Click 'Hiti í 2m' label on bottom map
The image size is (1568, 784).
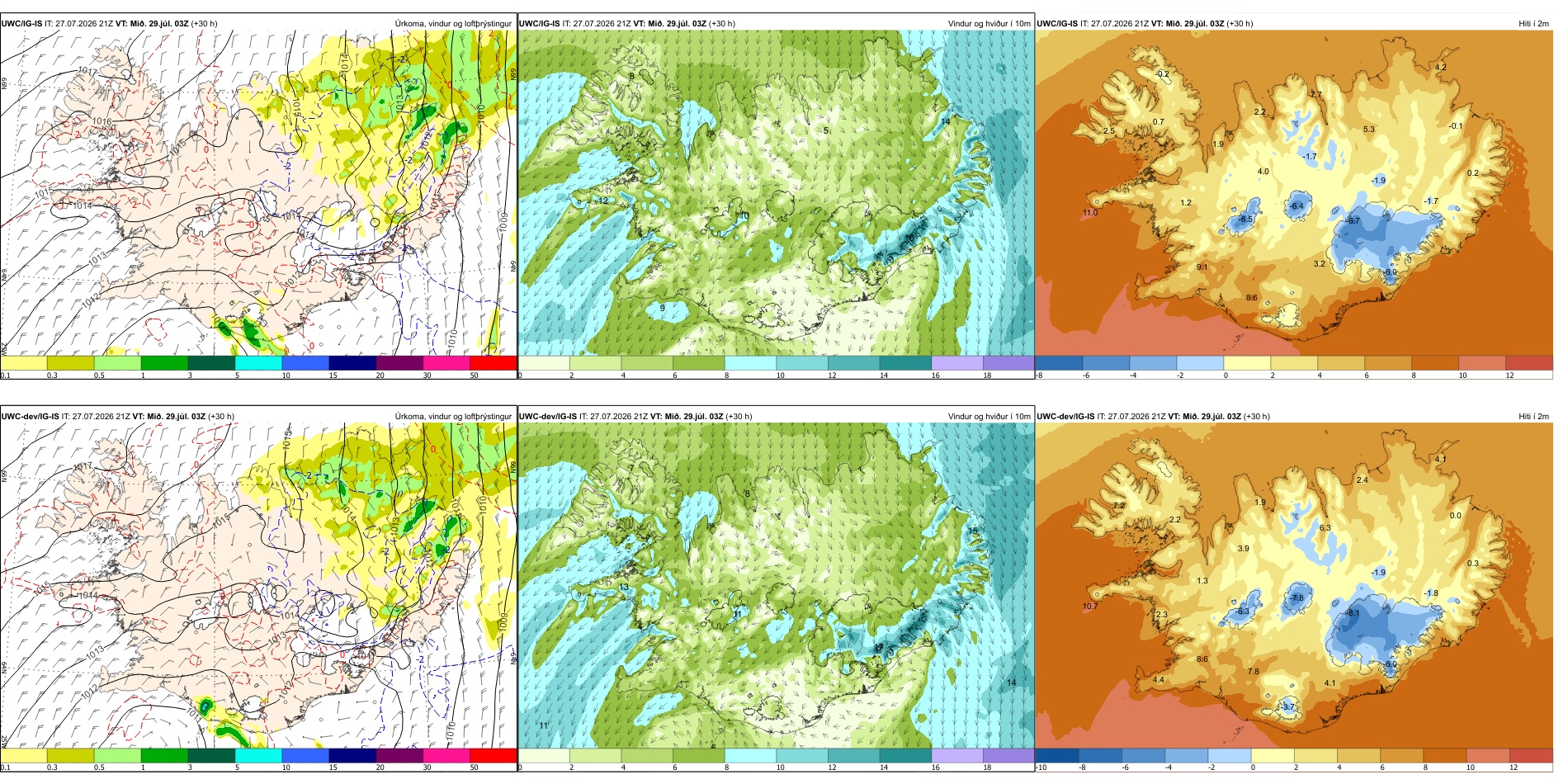click(x=1533, y=416)
